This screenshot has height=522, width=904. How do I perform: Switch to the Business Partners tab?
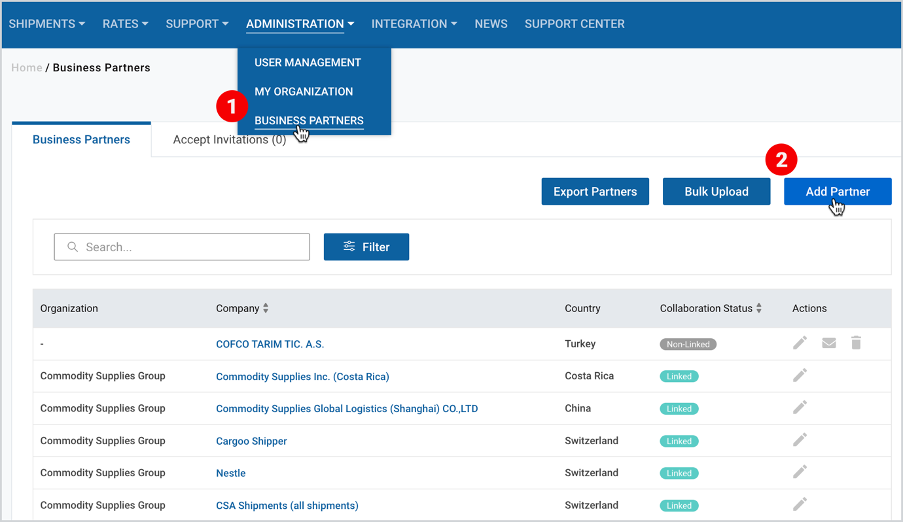click(x=81, y=140)
